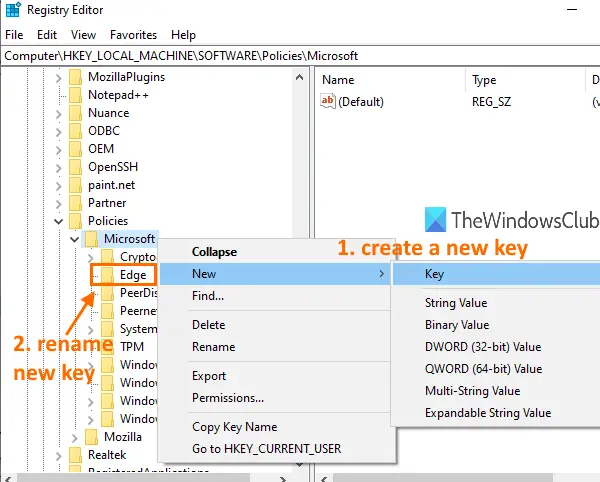Collapse the Policies key

(x=59, y=221)
